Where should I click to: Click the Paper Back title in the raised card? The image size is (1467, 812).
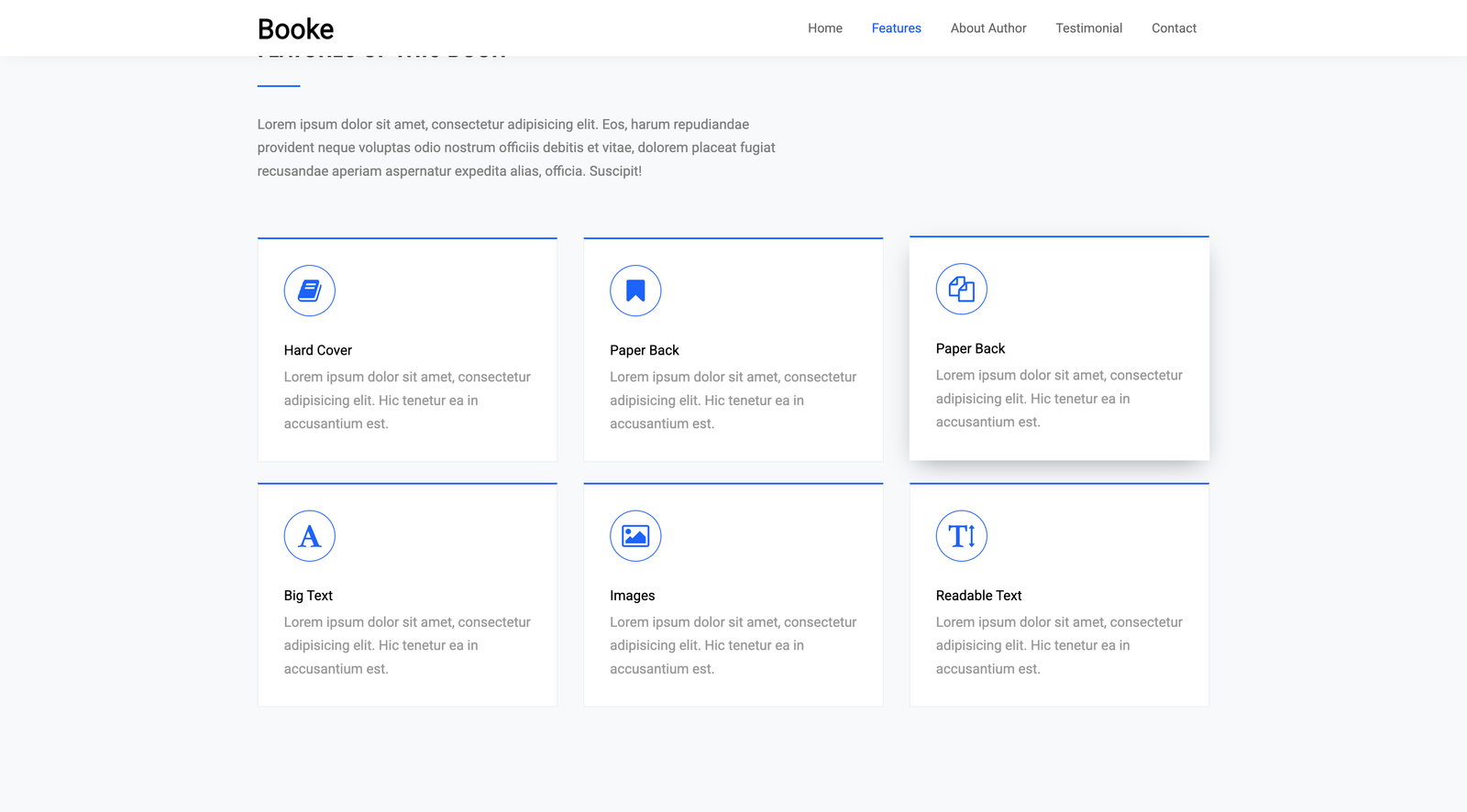point(970,348)
